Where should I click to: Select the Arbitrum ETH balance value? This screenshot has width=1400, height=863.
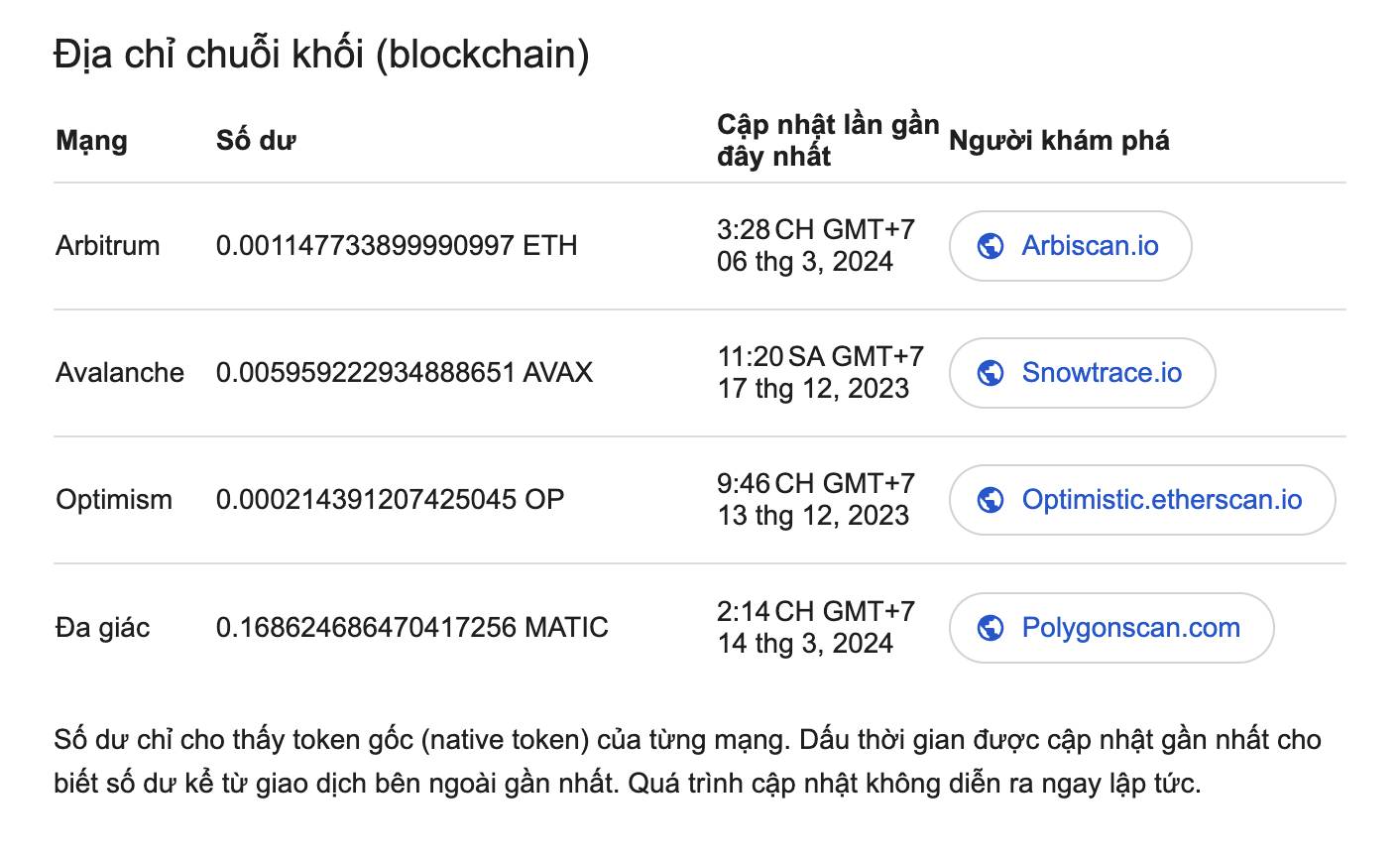coord(397,246)
